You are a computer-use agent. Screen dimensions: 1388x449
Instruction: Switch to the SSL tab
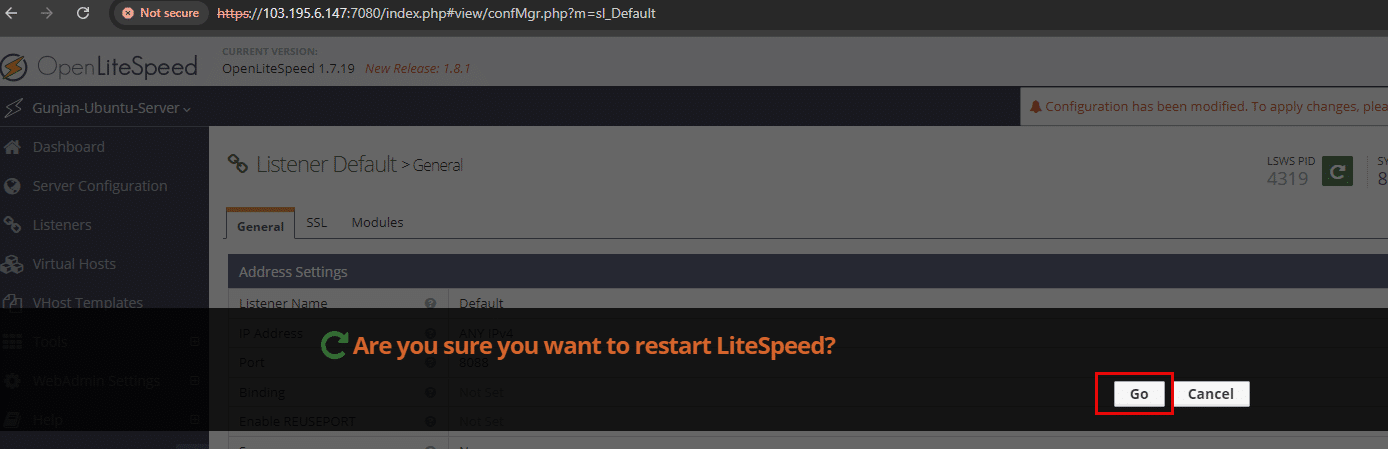click(317, 223)
